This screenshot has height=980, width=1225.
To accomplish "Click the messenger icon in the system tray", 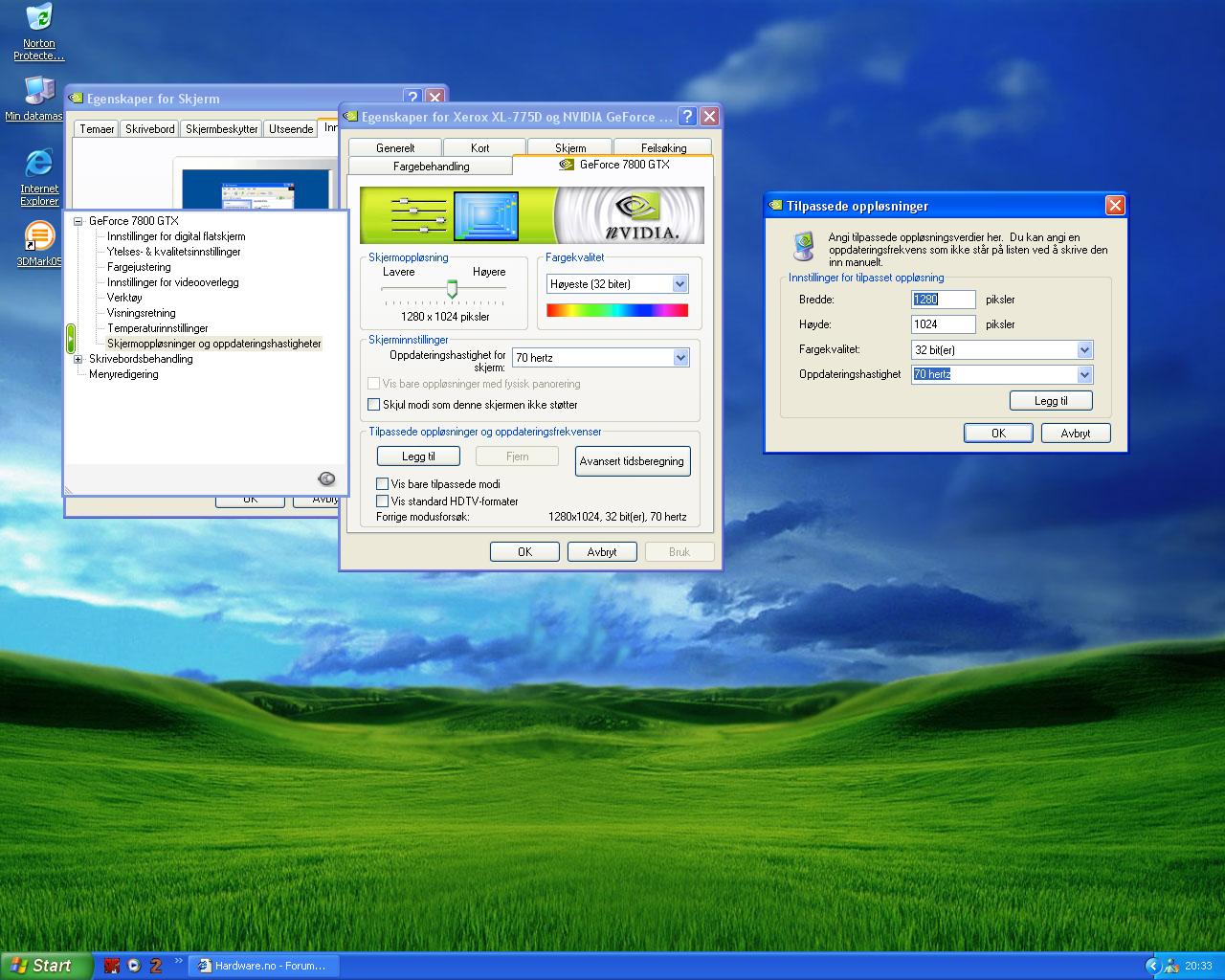I will coord(1171,966).
